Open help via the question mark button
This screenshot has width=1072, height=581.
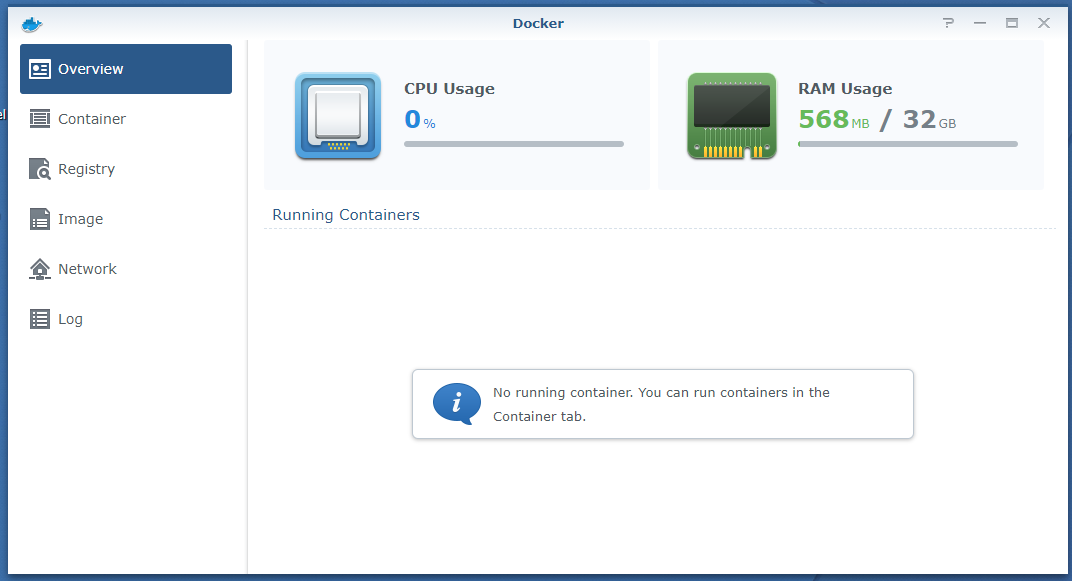point(948,23)
